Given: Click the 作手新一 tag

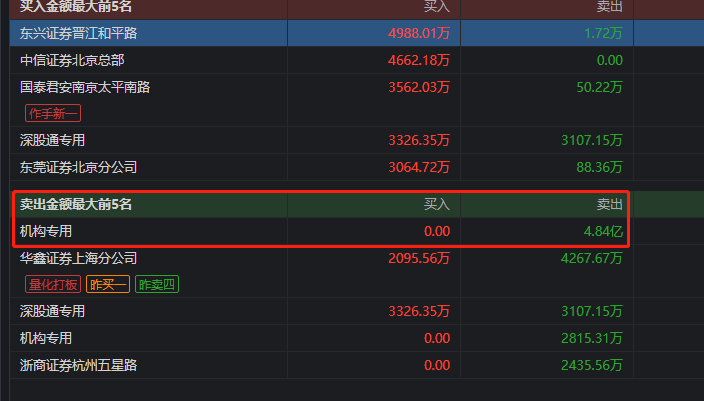Looking at the screenshot, I should click(x=53, y=113).
